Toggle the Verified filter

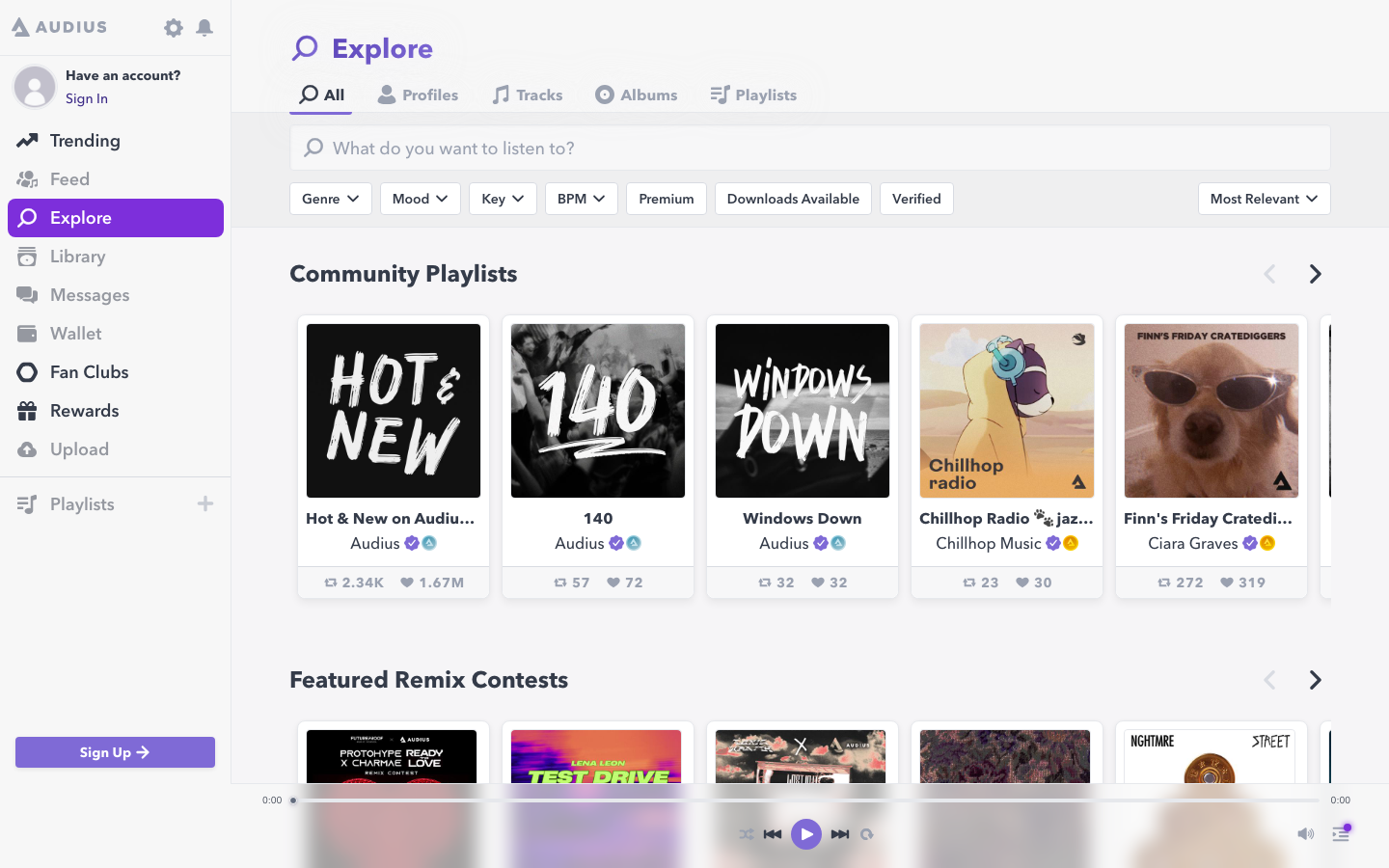click(916, 199)
